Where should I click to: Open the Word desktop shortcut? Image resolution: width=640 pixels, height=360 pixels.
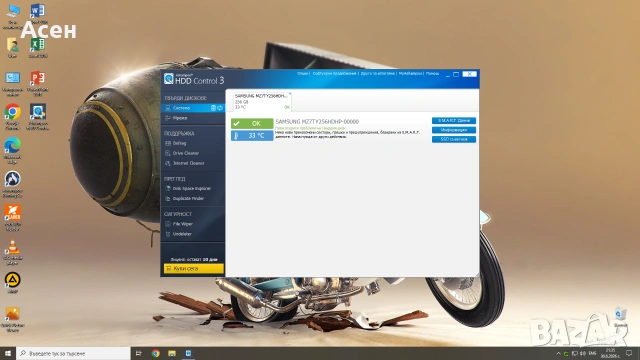(x=38, y=13)
